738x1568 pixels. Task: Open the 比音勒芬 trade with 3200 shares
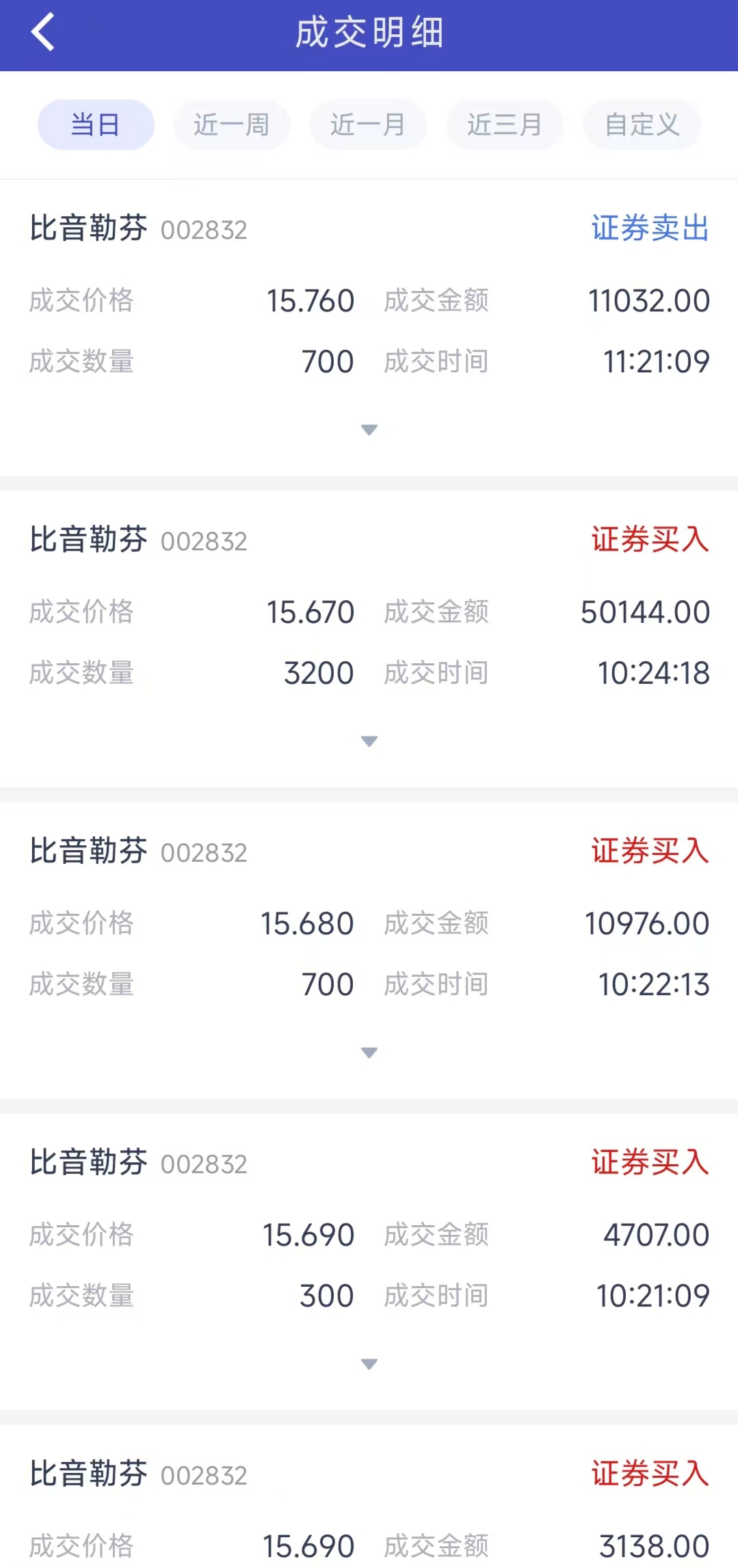click(89, 540)
